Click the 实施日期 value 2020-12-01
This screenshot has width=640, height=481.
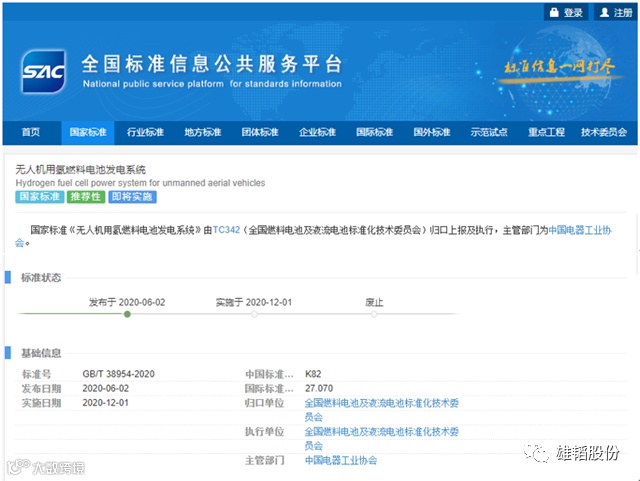pyautogui.click(x=105, y=403)
